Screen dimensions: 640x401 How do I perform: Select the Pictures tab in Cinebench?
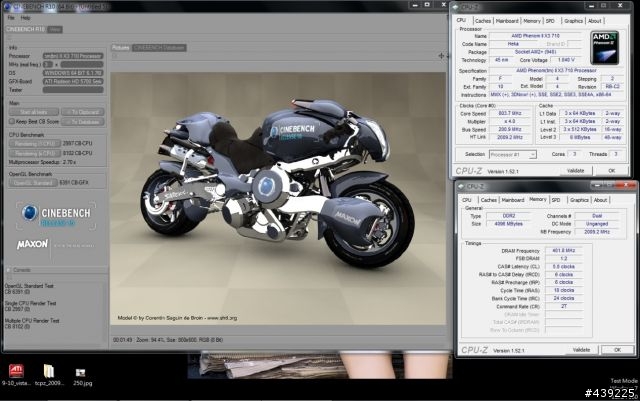pos(121,48)
